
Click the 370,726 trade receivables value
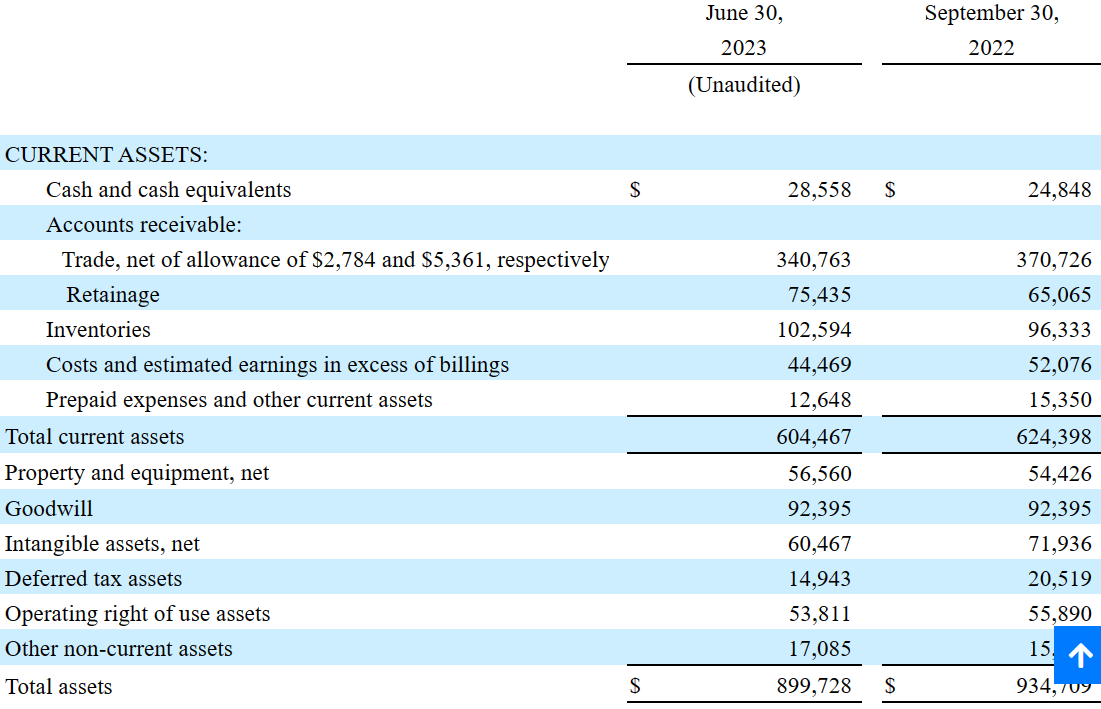[x=1054, y=260]
